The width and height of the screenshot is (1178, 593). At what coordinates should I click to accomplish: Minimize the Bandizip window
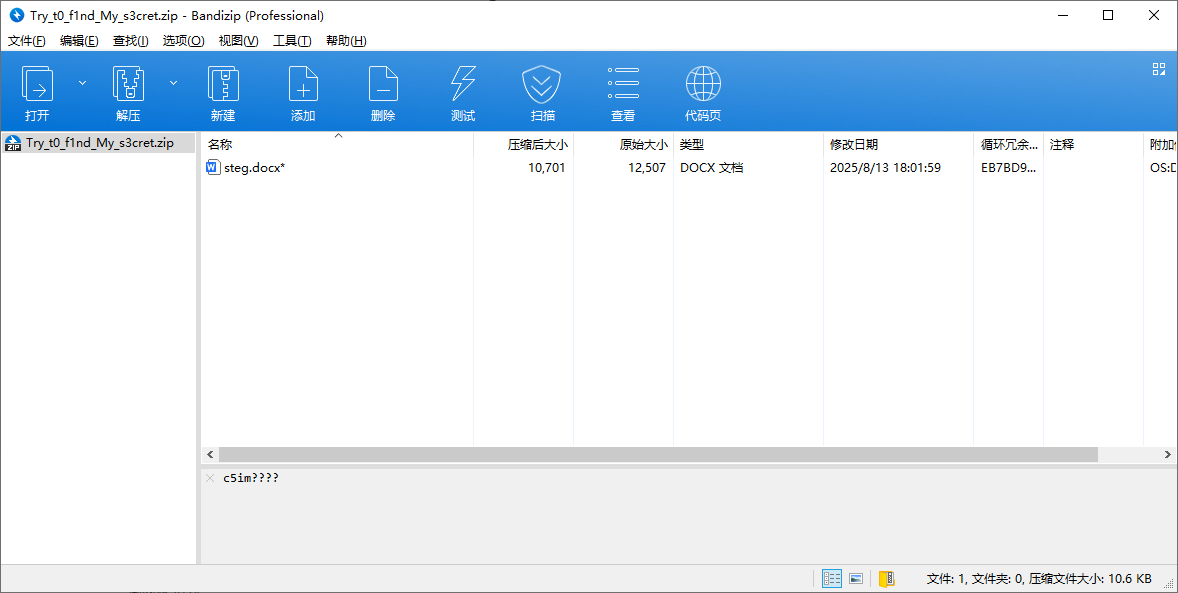coord(1062,15)
